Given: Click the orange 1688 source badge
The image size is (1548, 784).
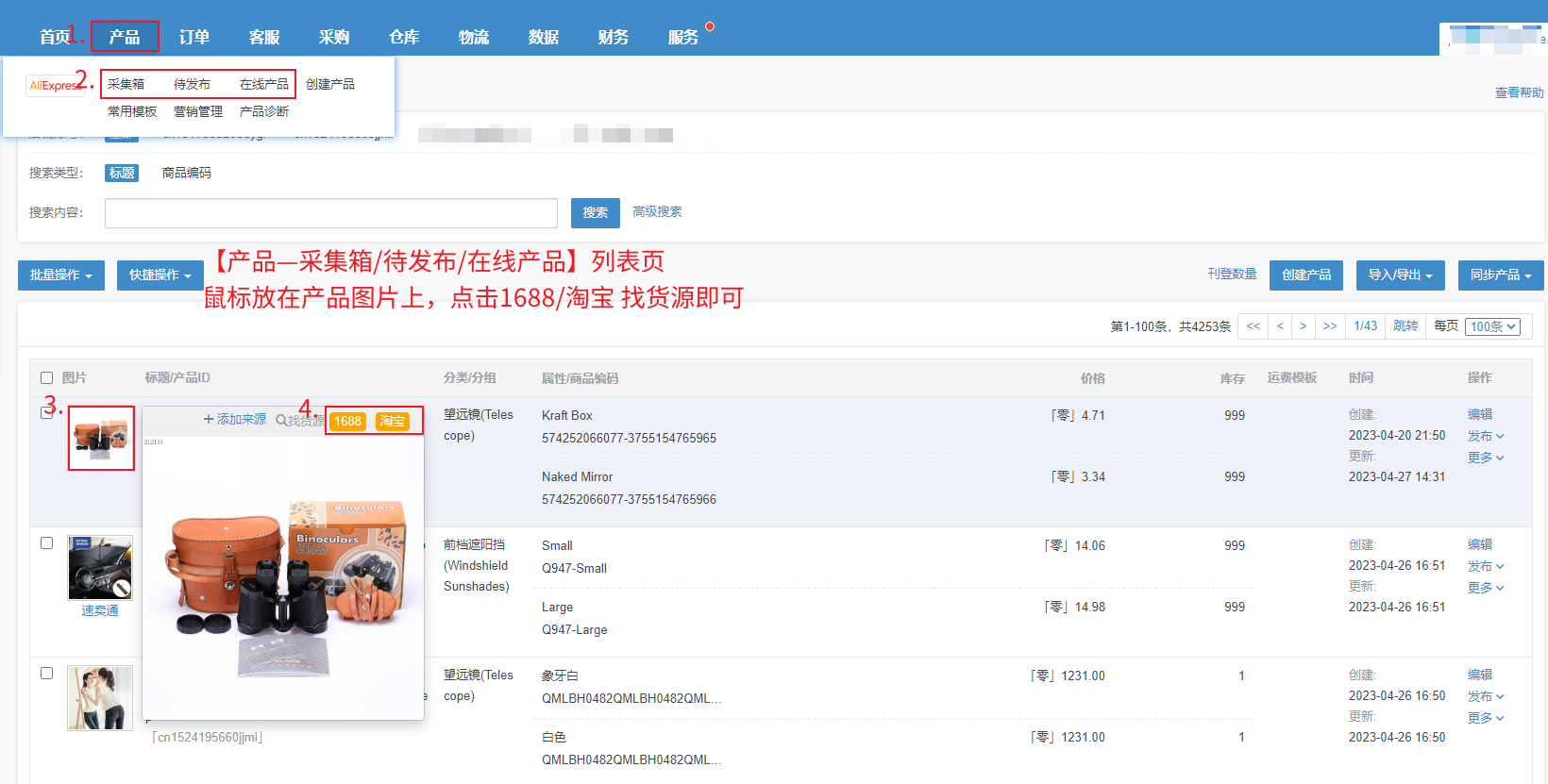Looking at the screenshot, I should 347,421.
